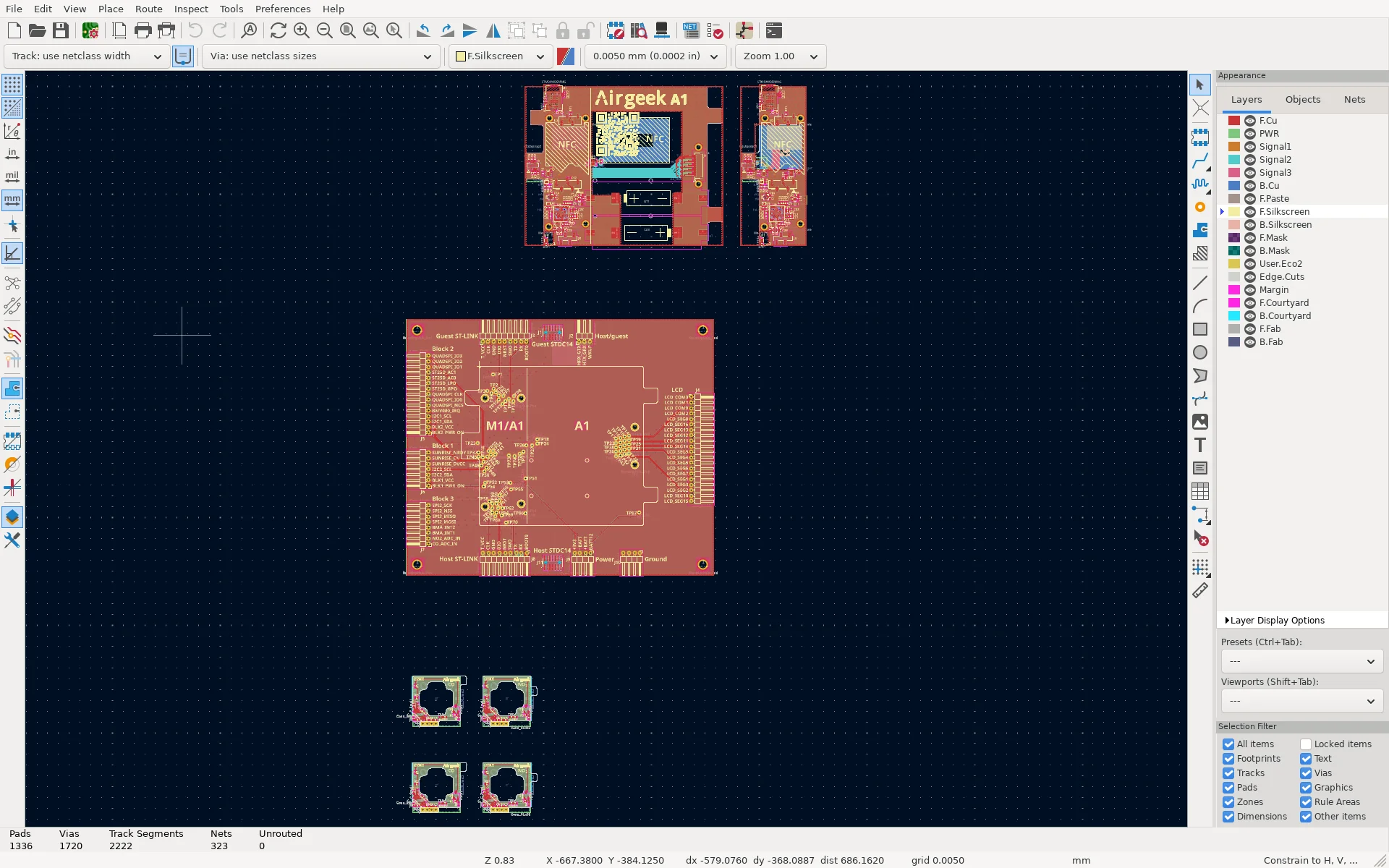Click the Find magnifier icon
This screenshot has height=868, width=1389.
249,30
